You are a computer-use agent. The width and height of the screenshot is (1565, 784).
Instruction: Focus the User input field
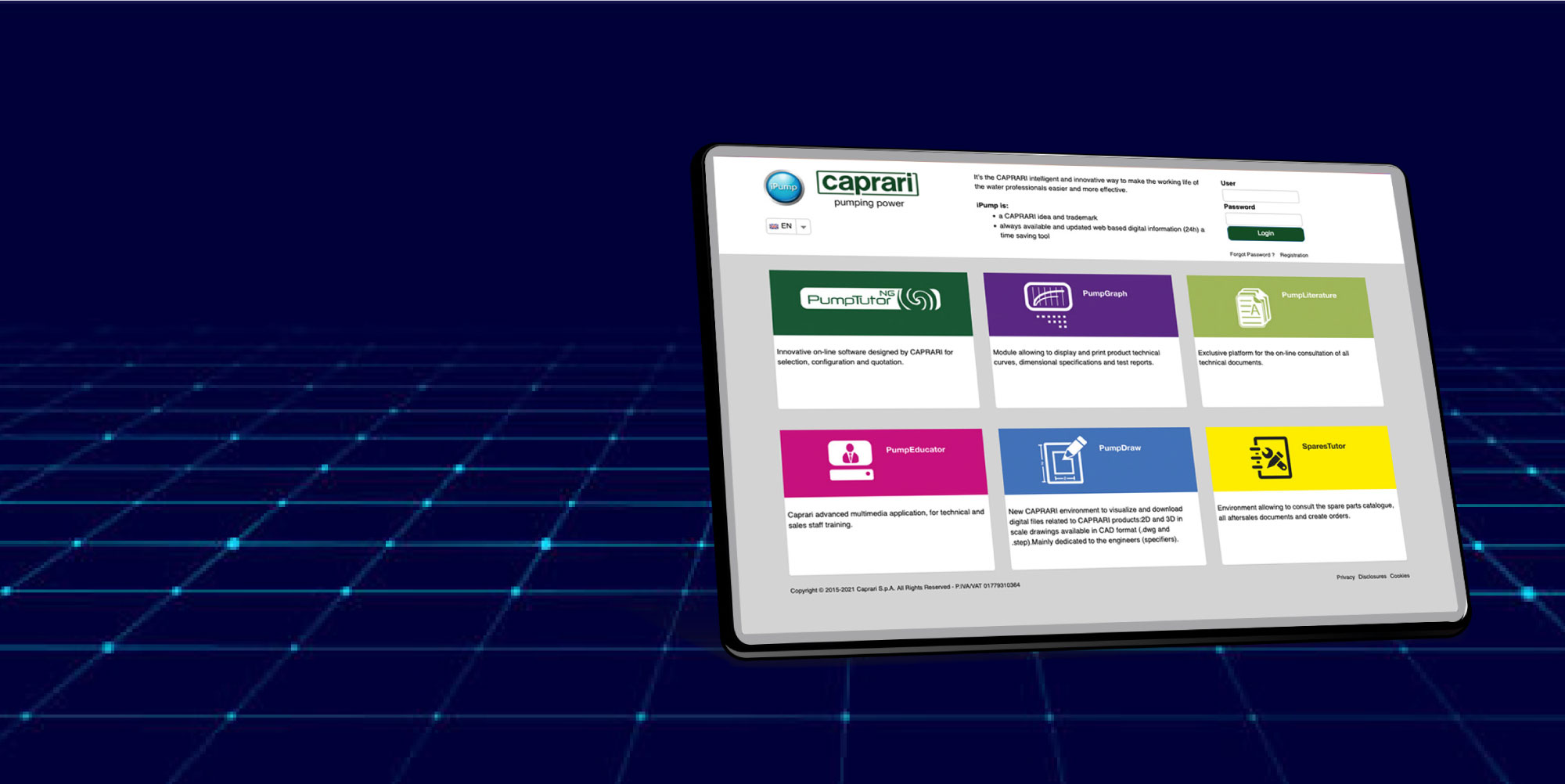(x=1260, y=196)
